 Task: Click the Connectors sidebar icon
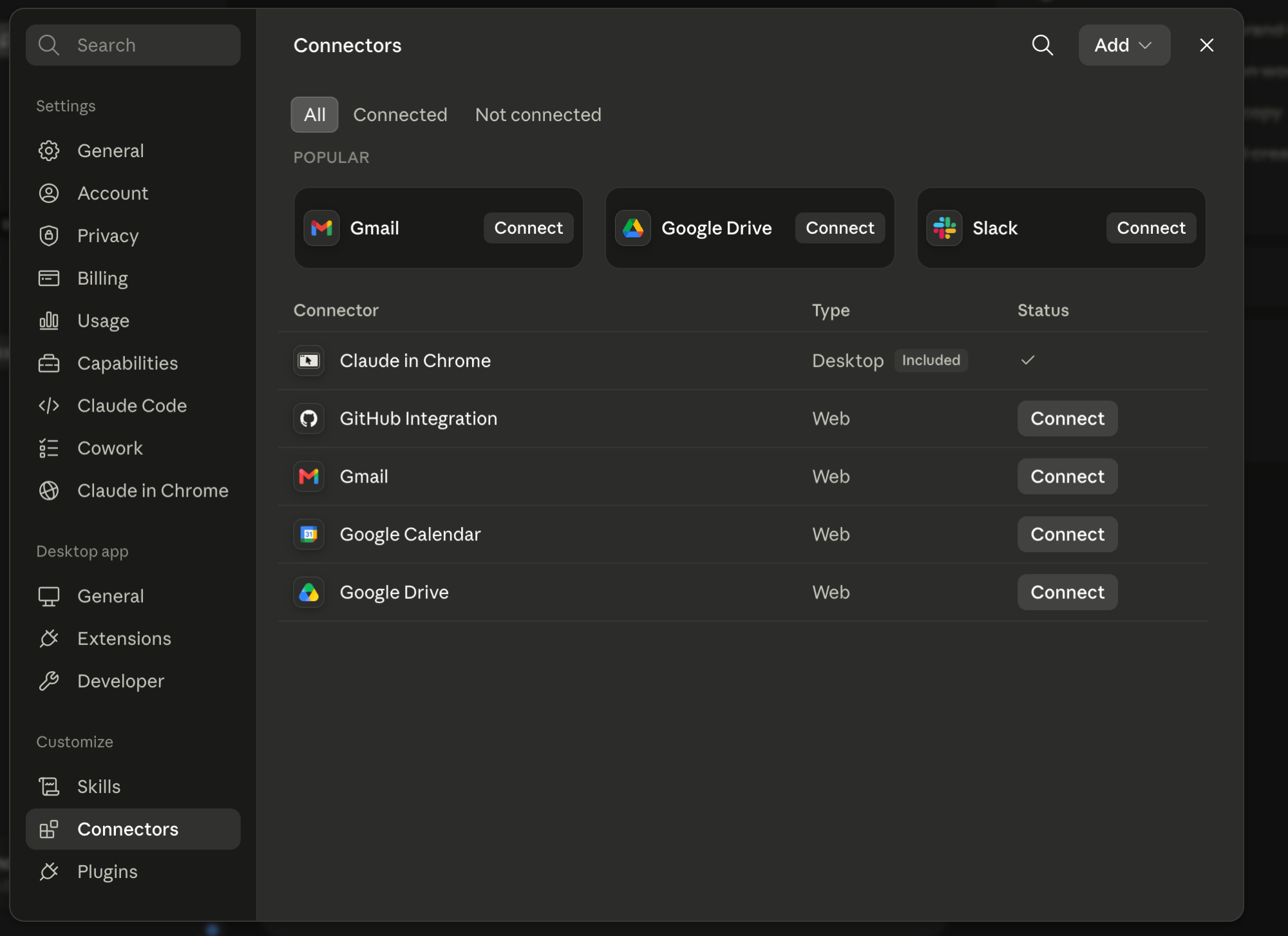49,829
